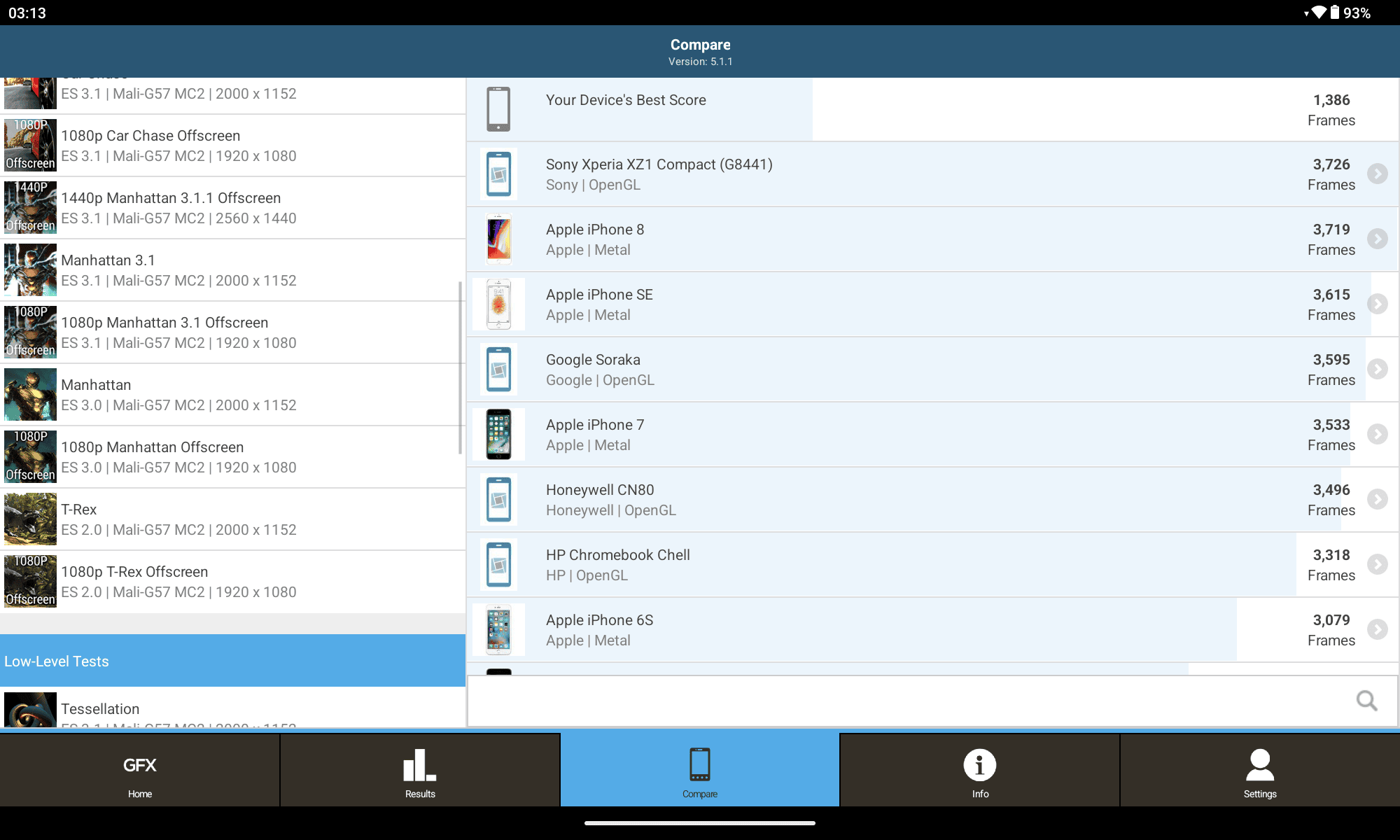Click the Honeywell CN80 device icon
1400x840 pixels.
point(498,499)
